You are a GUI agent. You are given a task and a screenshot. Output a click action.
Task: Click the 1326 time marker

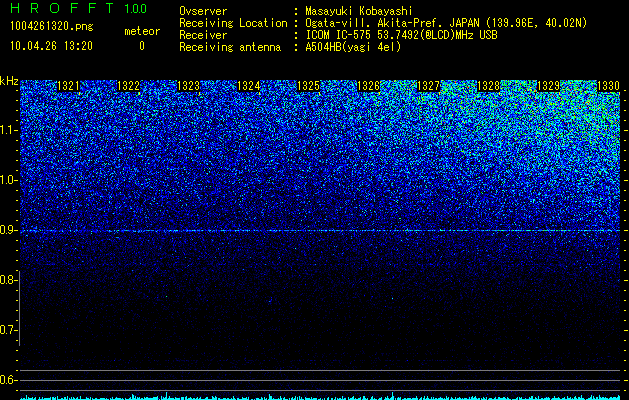369,86
